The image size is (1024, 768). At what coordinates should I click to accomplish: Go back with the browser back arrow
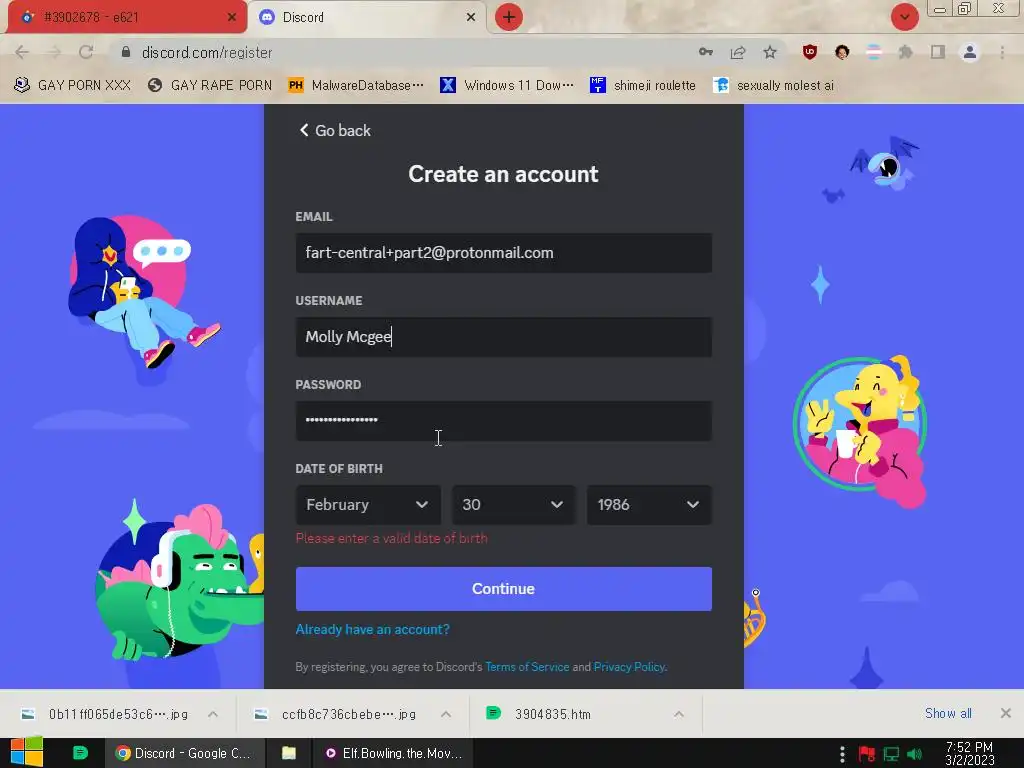pyautogui.click(x=22, y=52)
